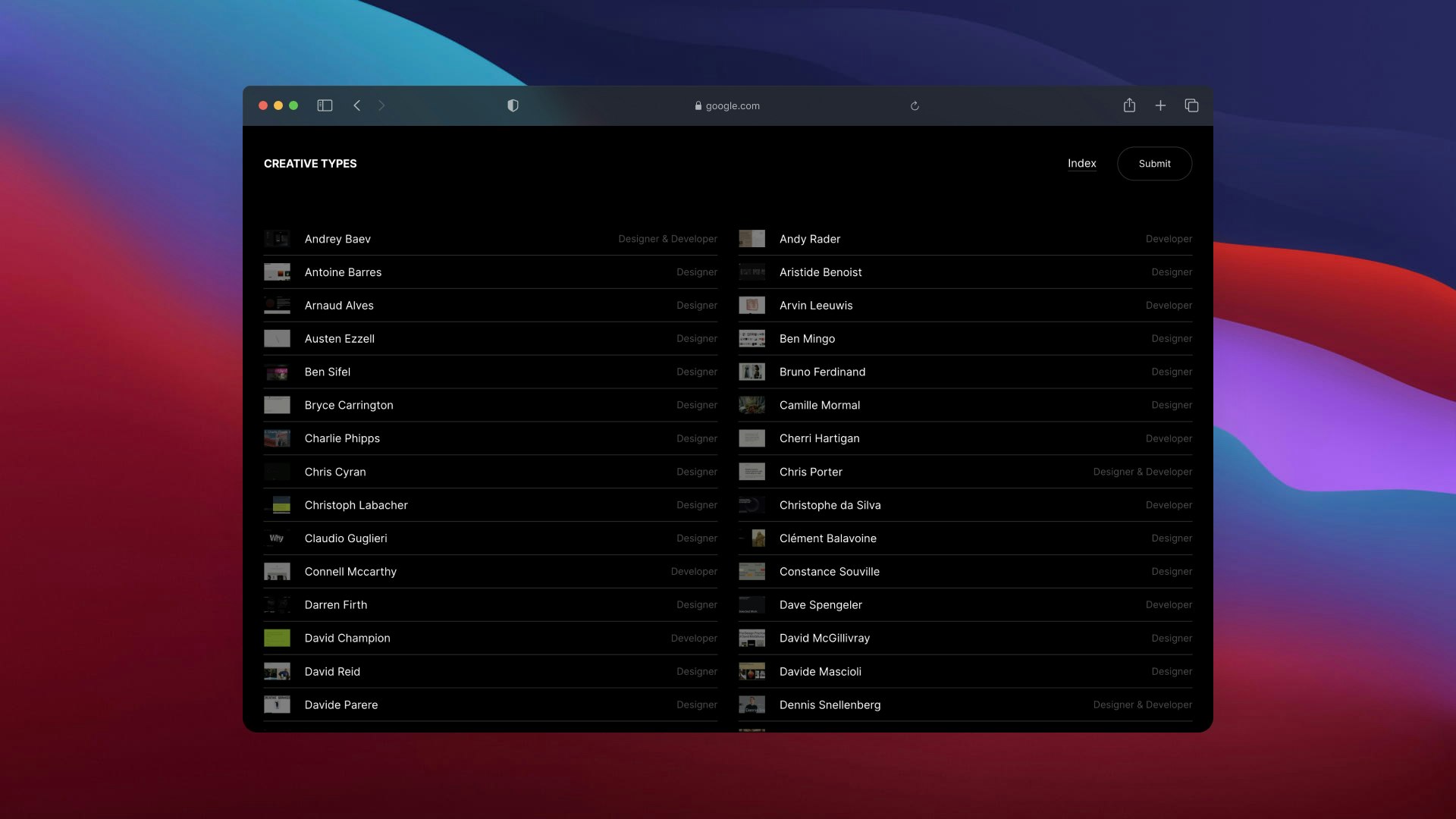Select Aristide Benoist entry

pyautogui.click(x=965, y=272)
